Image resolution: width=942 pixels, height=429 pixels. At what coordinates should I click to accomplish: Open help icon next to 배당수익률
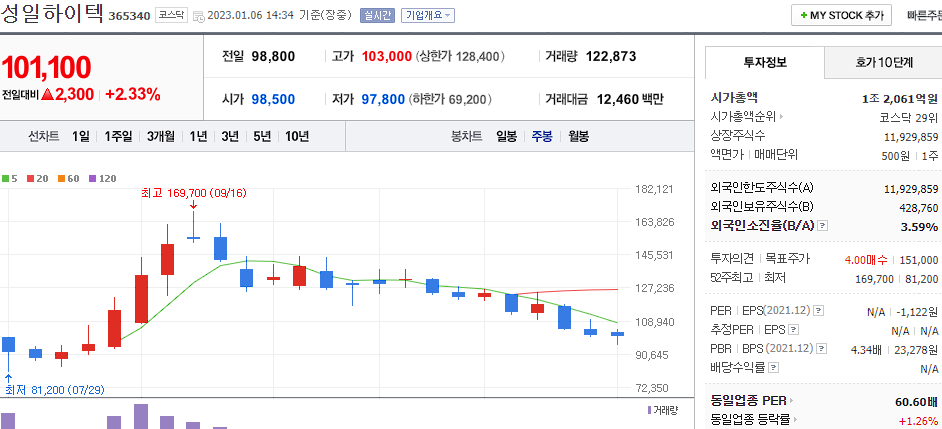pyautogui.click(x=774, y=367)
